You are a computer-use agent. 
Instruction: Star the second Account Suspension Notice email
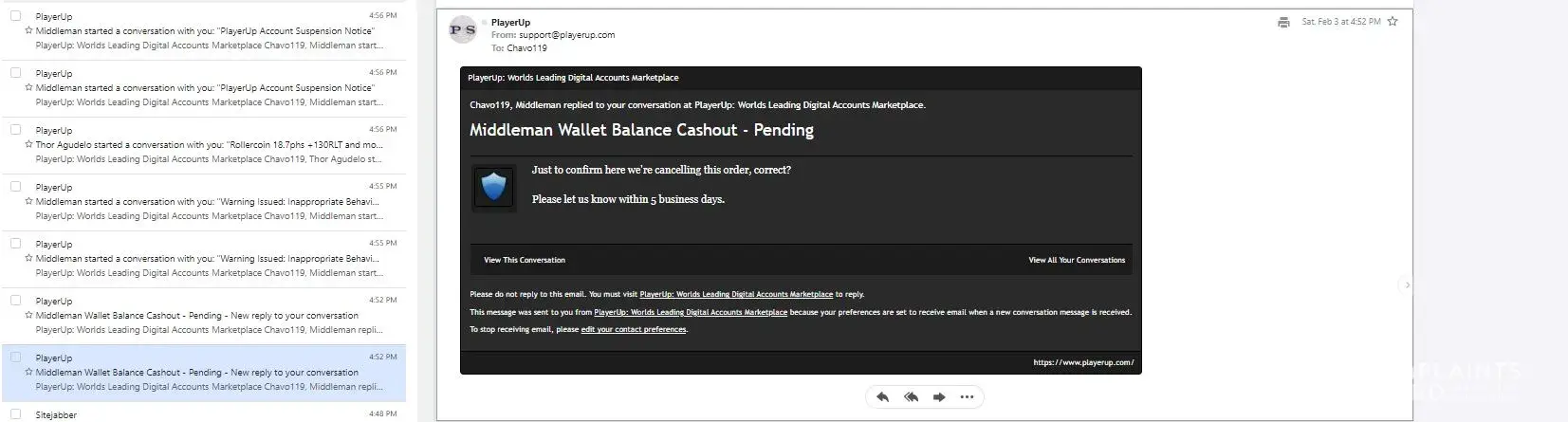click(28, 87)
